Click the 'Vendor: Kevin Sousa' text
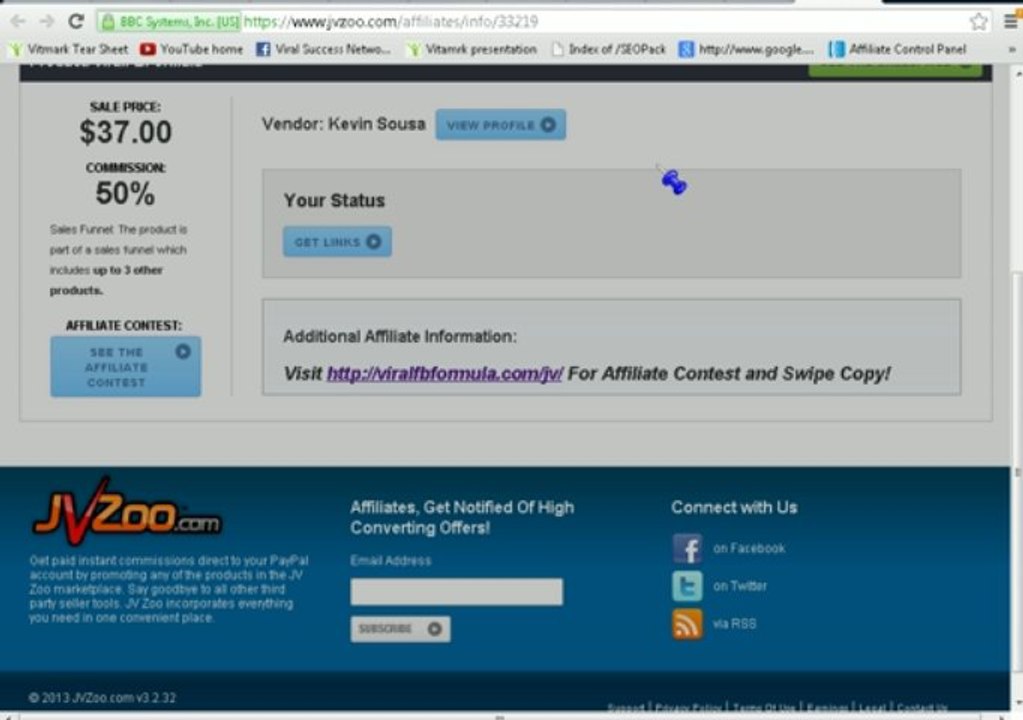Screen dimensions: 1023x720 point(343,124)
